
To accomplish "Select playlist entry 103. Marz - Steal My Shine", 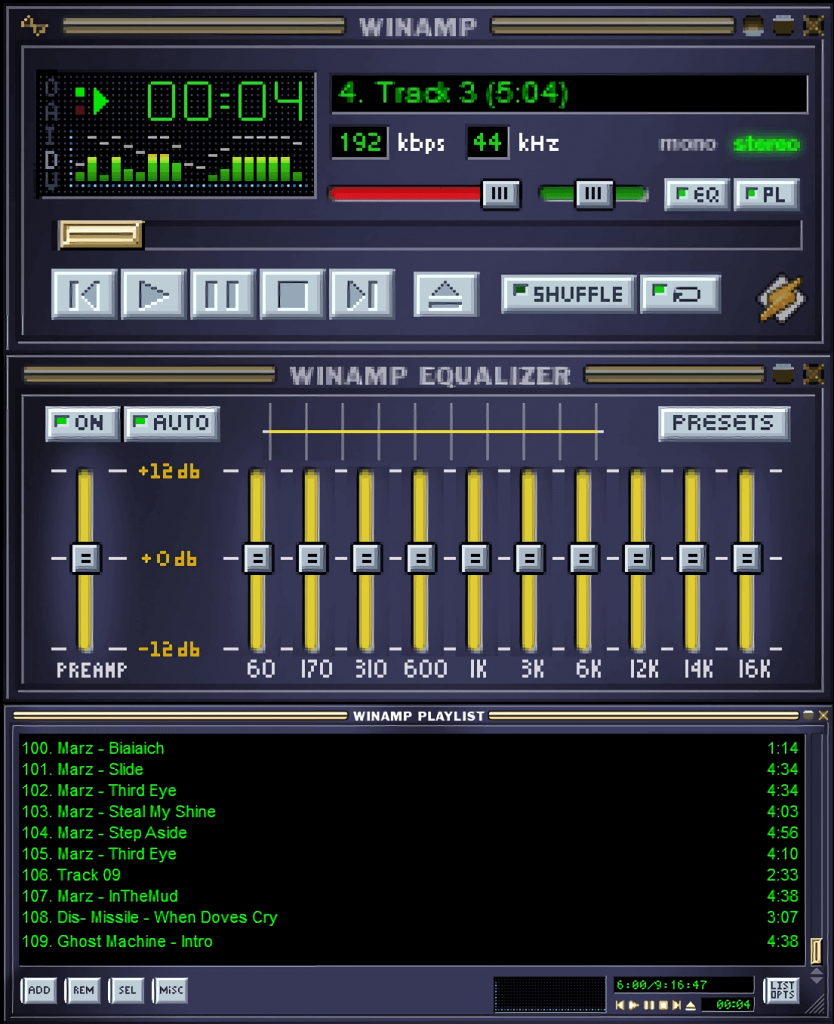I will pyautogui.click(x=410, y=812).
